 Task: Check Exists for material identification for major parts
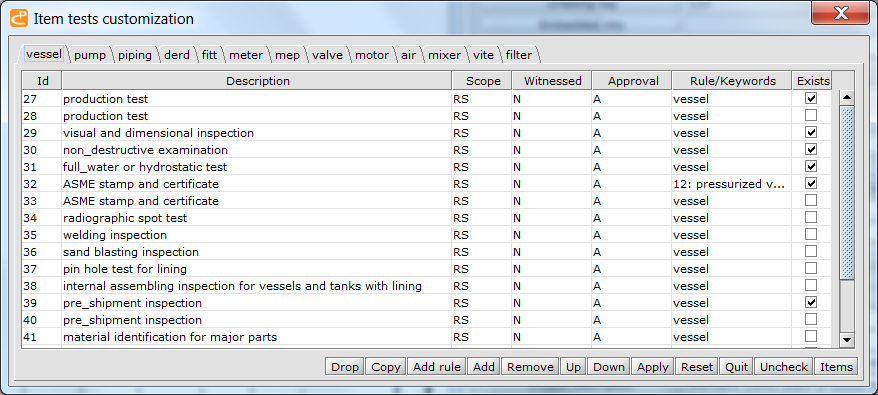[810, 336]
